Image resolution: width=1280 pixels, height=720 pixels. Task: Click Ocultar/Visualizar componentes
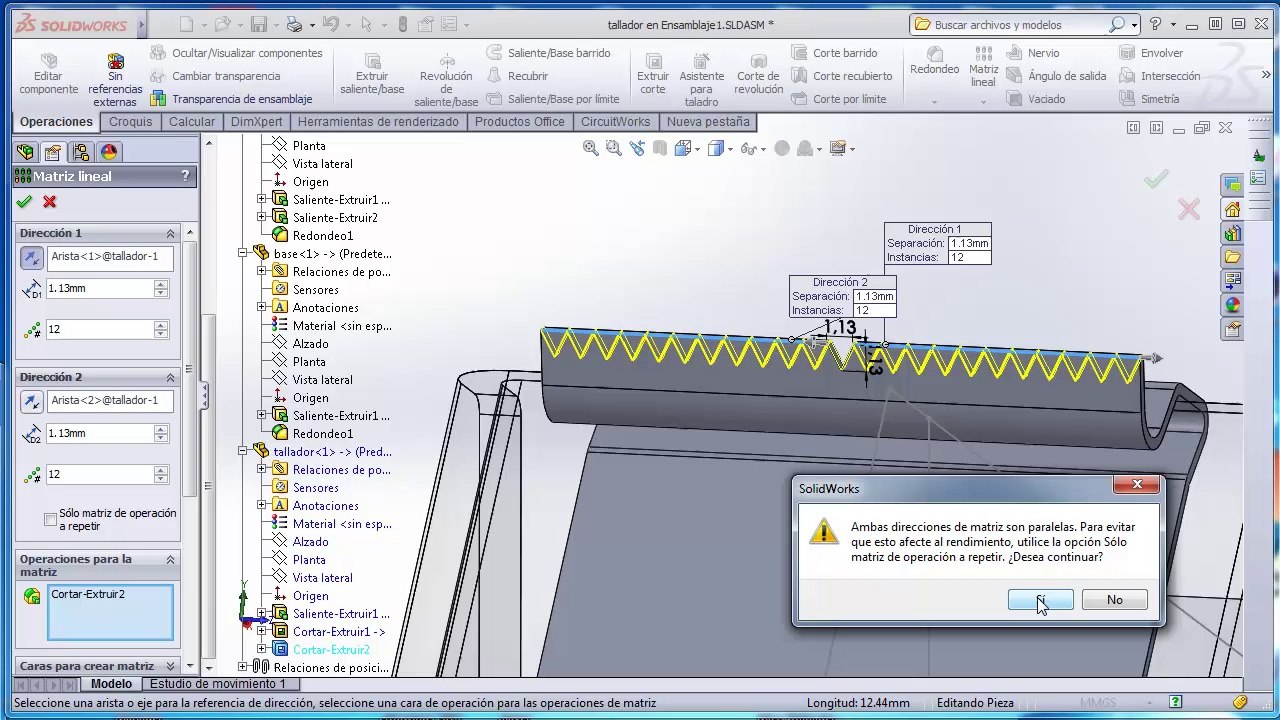pyautogui.click(x=236, y=53)
